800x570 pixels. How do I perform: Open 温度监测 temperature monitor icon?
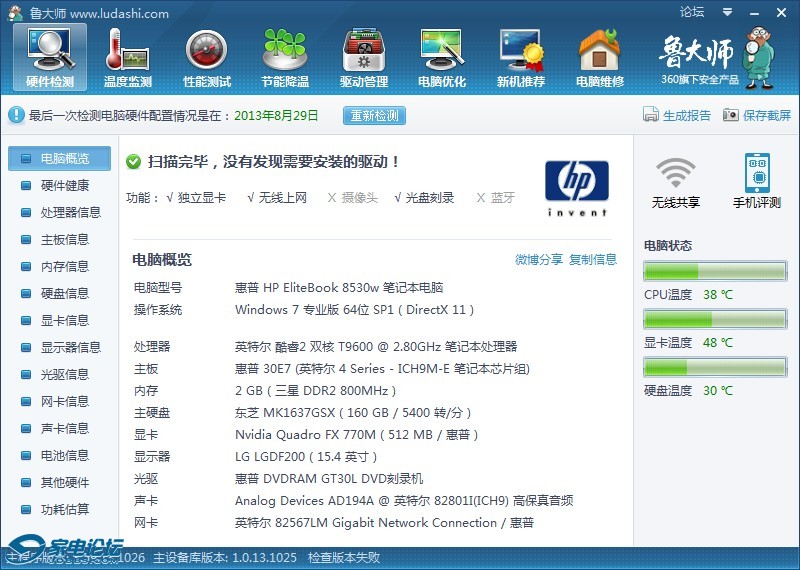(x=127, y=56)
